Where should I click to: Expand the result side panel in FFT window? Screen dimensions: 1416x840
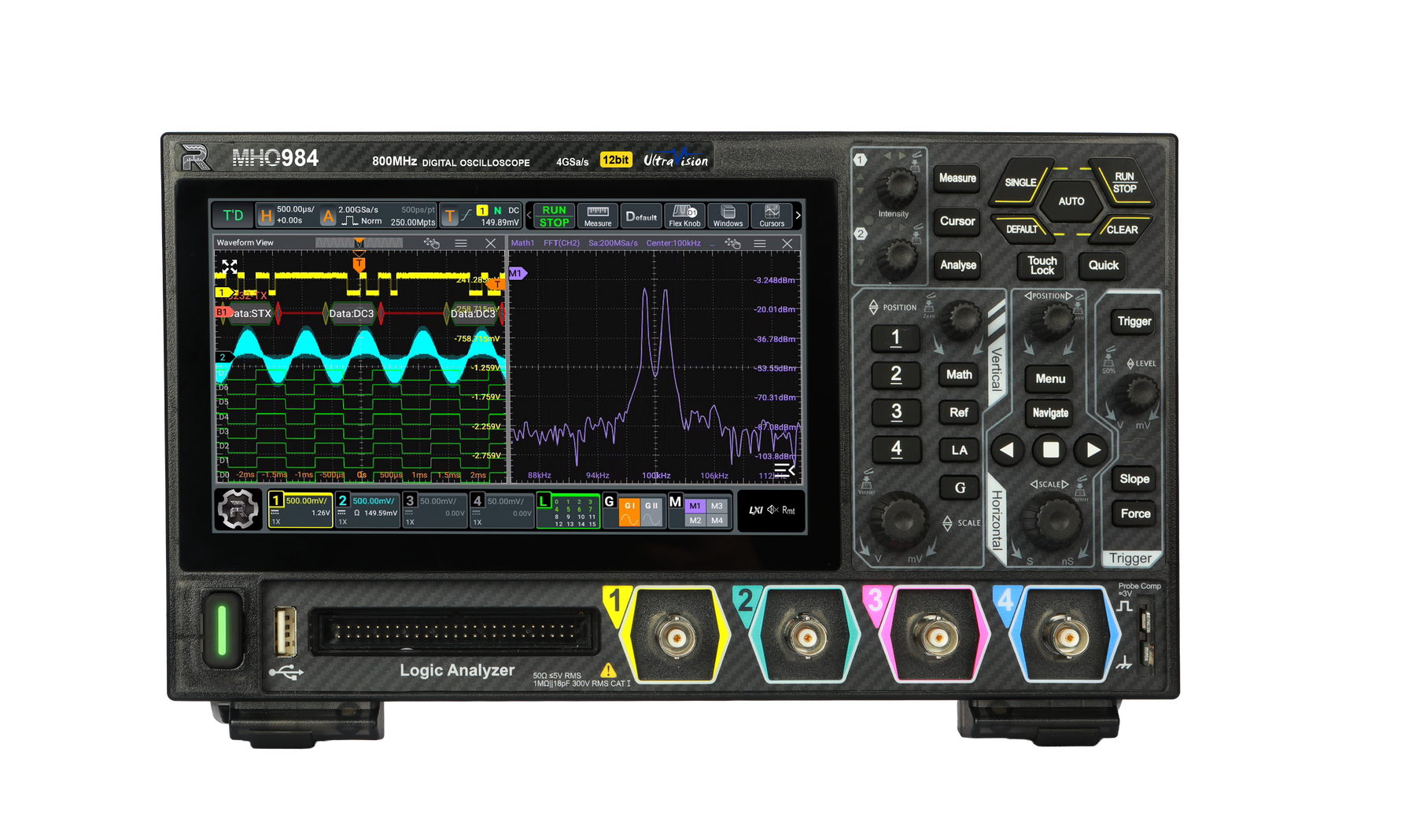pyautogui.click(x=784, y=470)
